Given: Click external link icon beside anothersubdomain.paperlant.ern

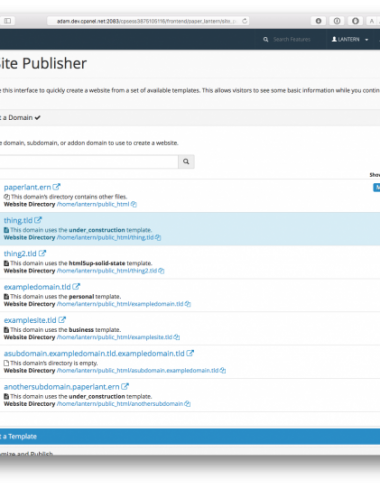Looking at the screenshot, I should [x=125, y=387].
